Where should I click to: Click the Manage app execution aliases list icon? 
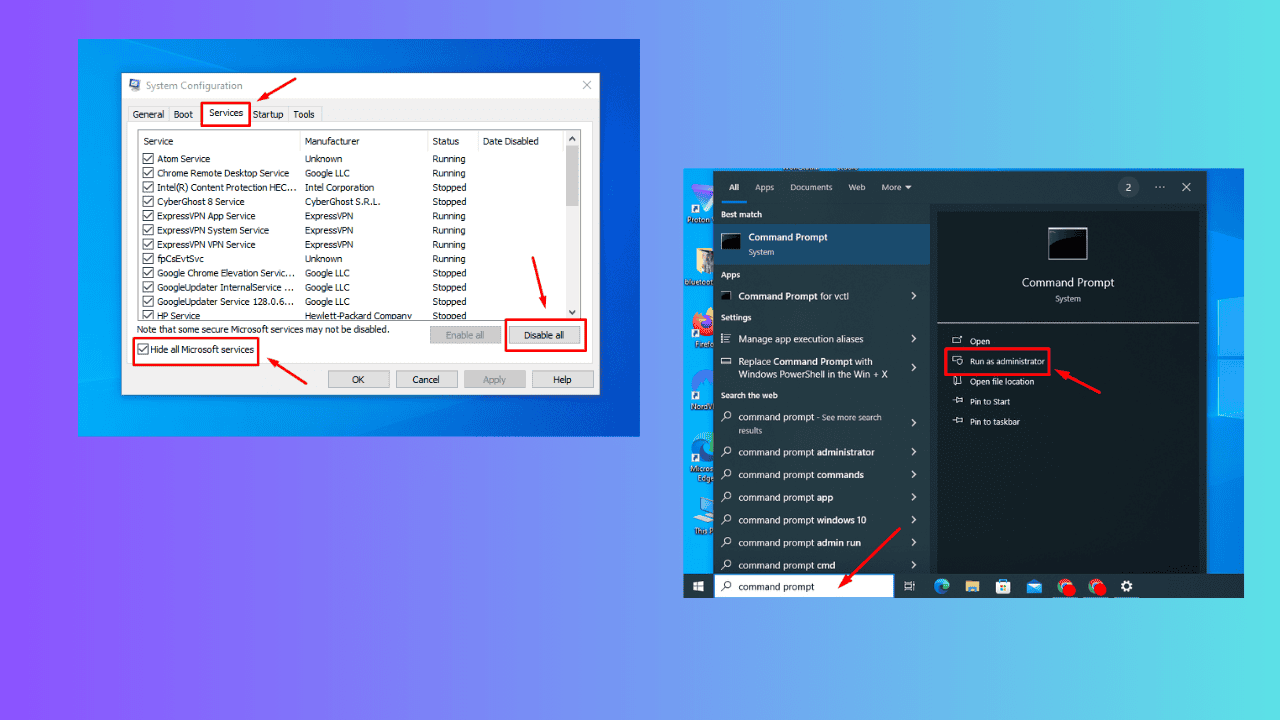click(727, 339)
